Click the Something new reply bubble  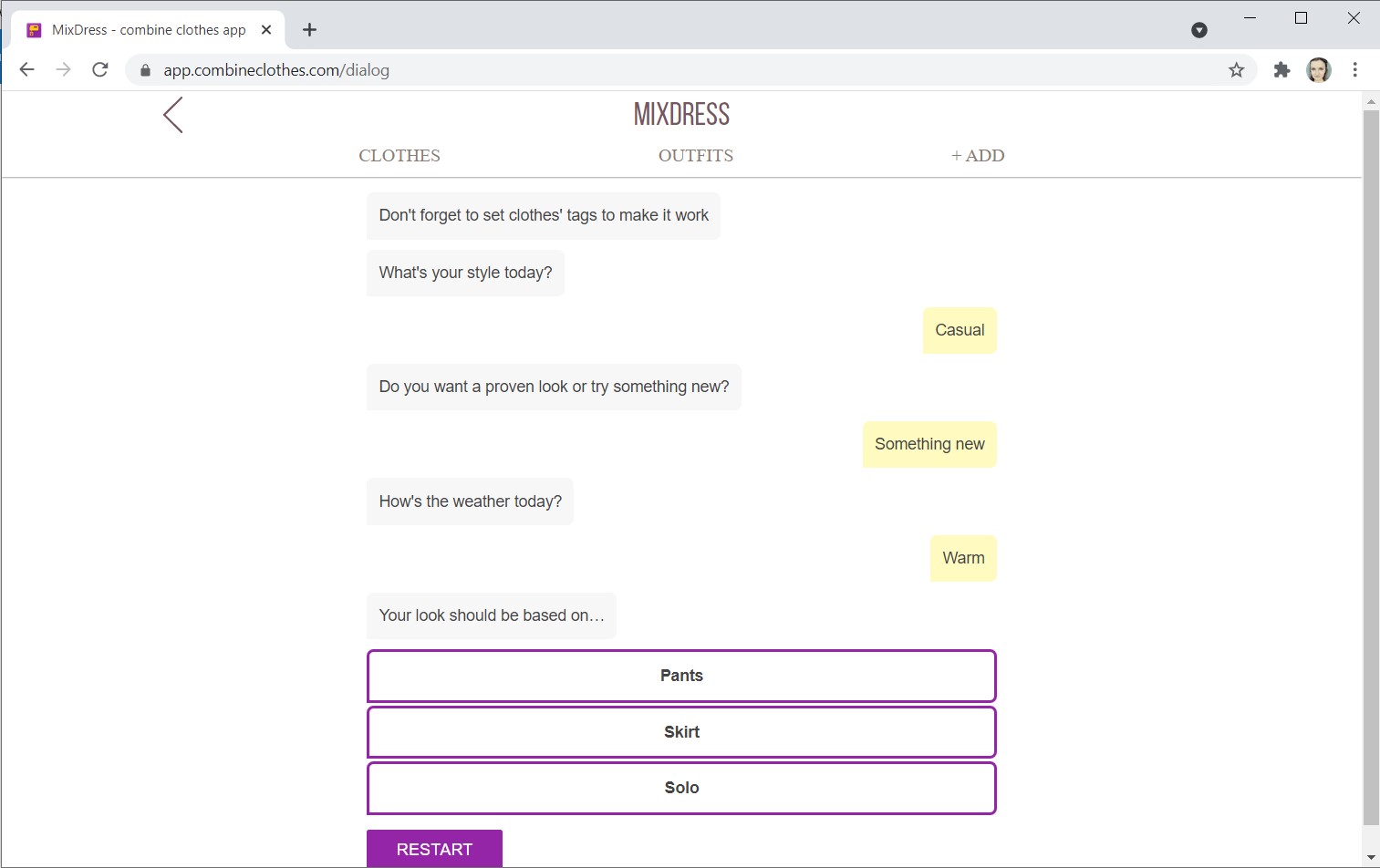point(929,444)
